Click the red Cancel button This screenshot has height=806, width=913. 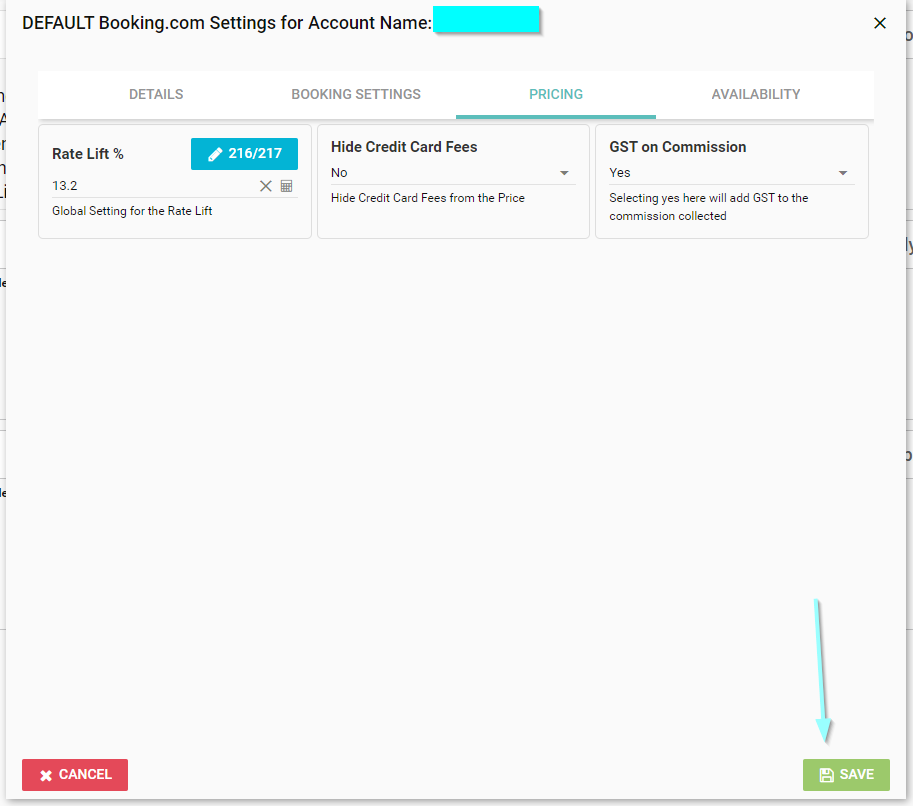pos(75,775)
